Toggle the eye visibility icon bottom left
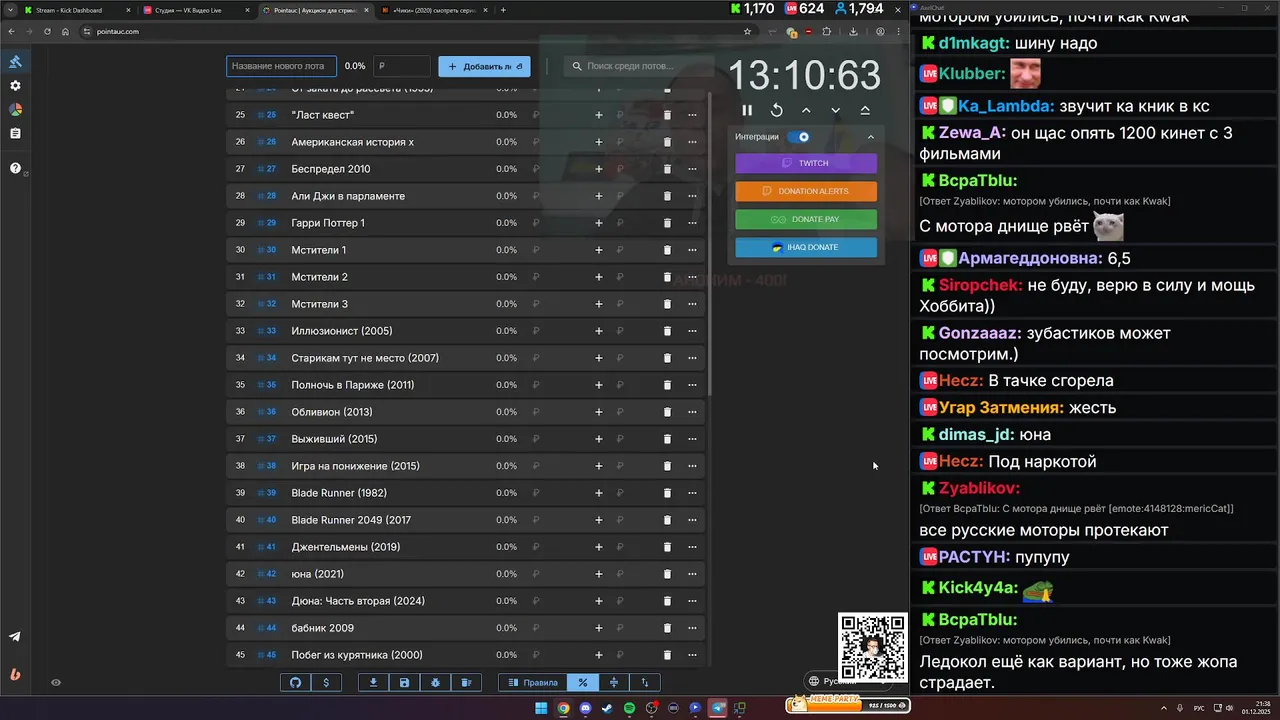 (56, 683)
